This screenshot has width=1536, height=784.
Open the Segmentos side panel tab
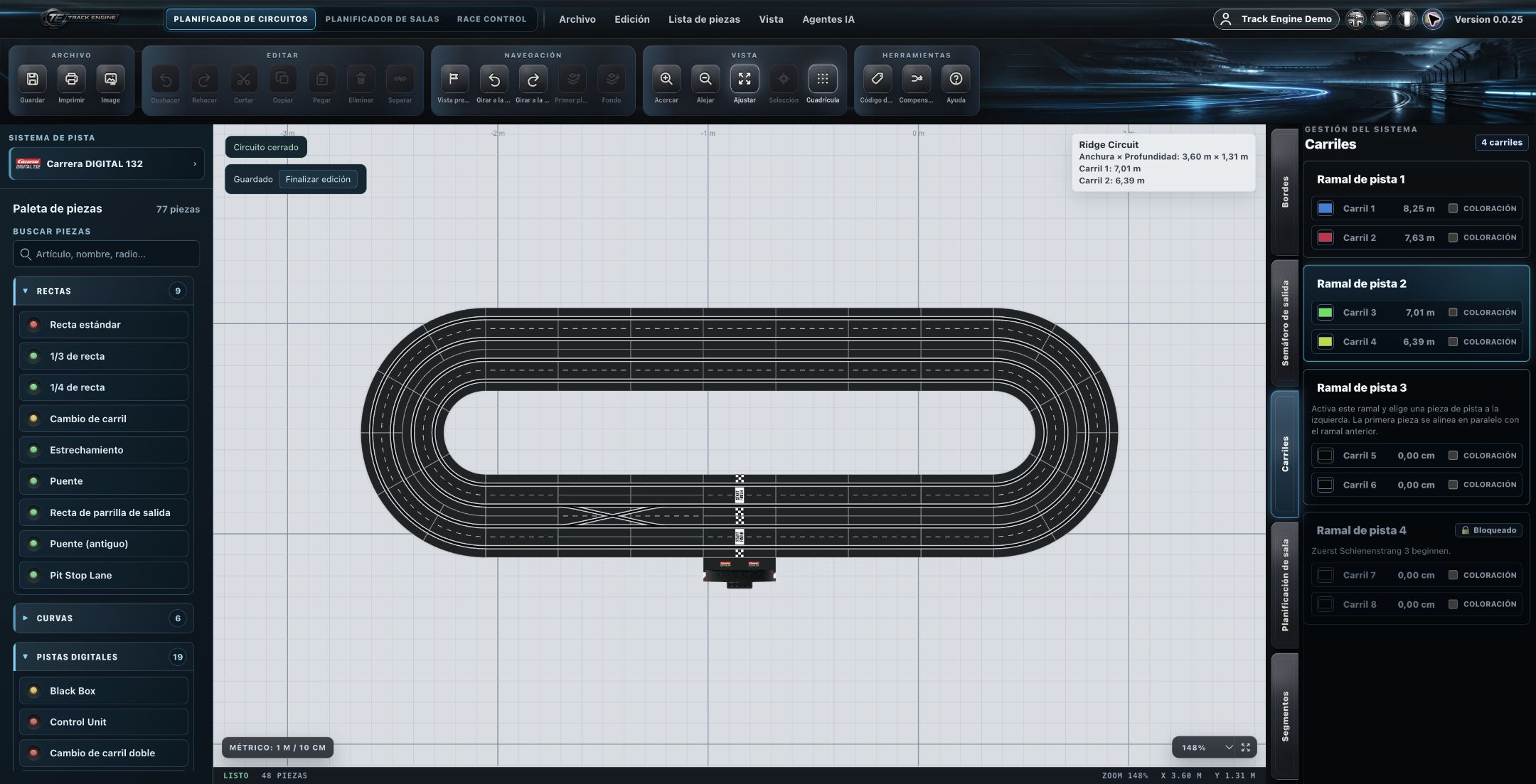point(1285,716)
